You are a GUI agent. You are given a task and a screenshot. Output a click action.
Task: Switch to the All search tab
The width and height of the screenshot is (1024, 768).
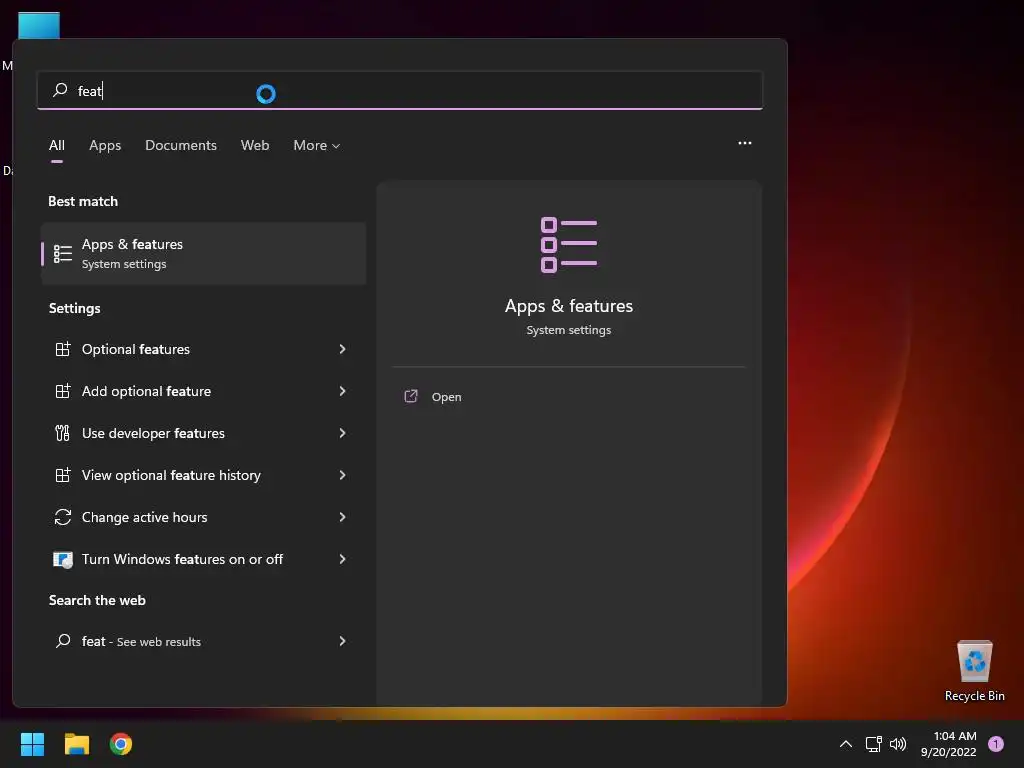point(57,145)
